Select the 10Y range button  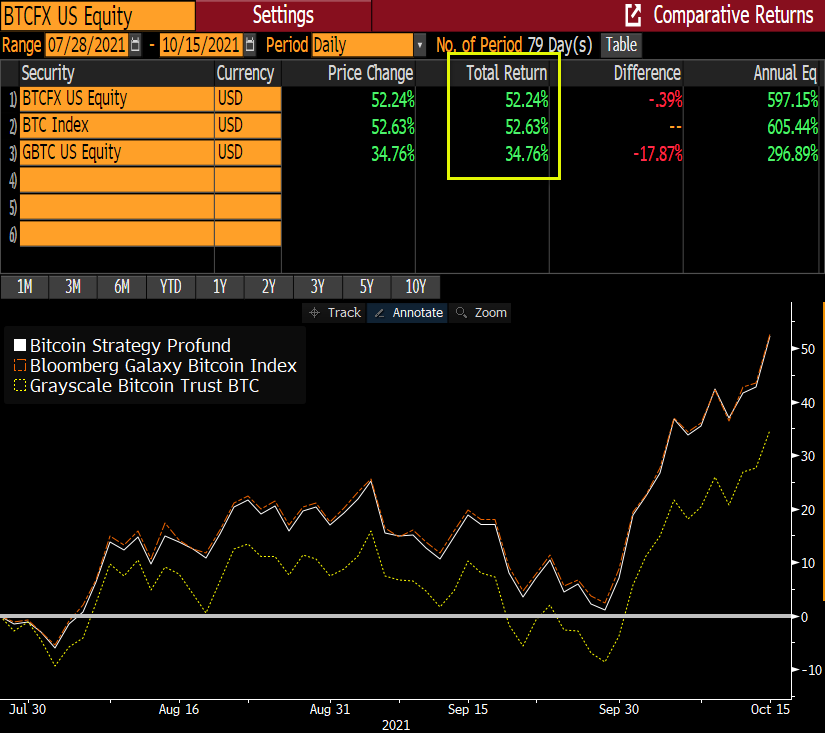point(416,287)
